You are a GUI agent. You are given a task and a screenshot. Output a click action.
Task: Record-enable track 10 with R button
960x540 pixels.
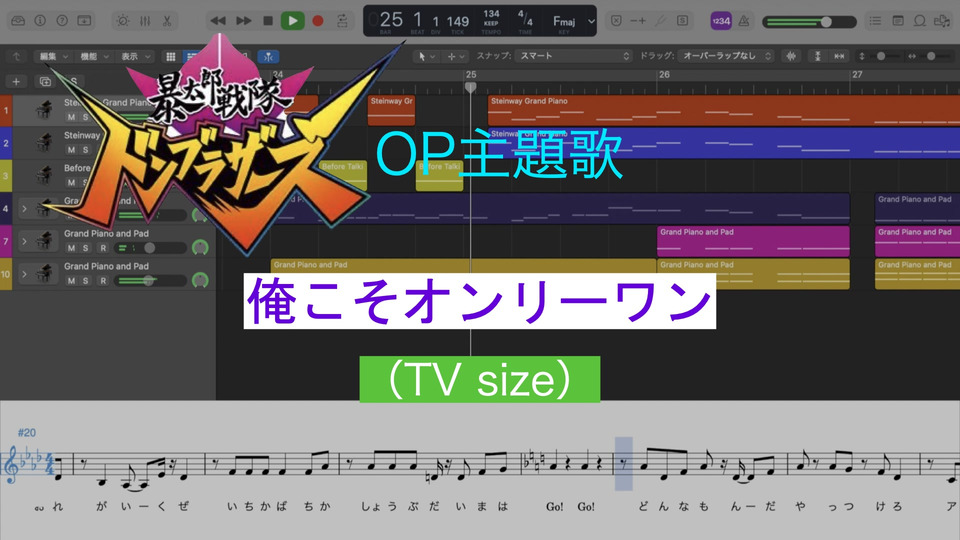pyautogui.click(x=103, y=280)
